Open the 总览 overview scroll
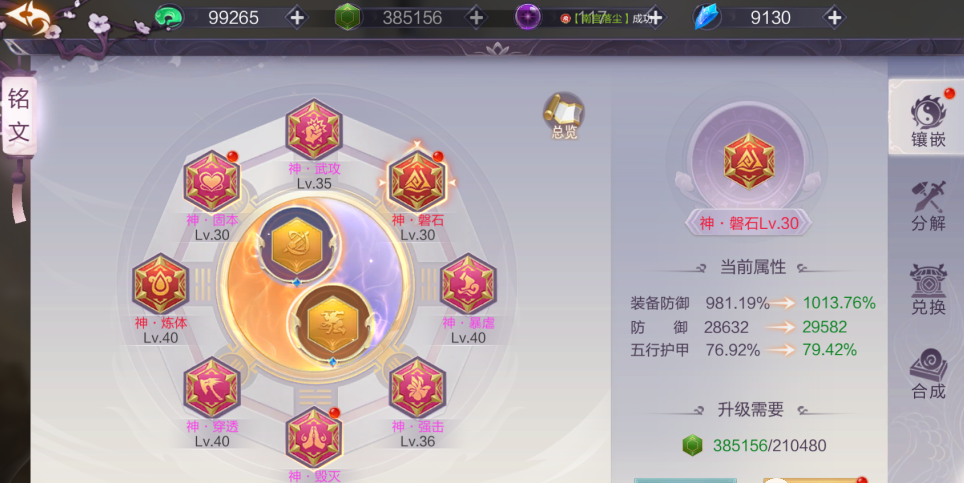 (564, 116)
